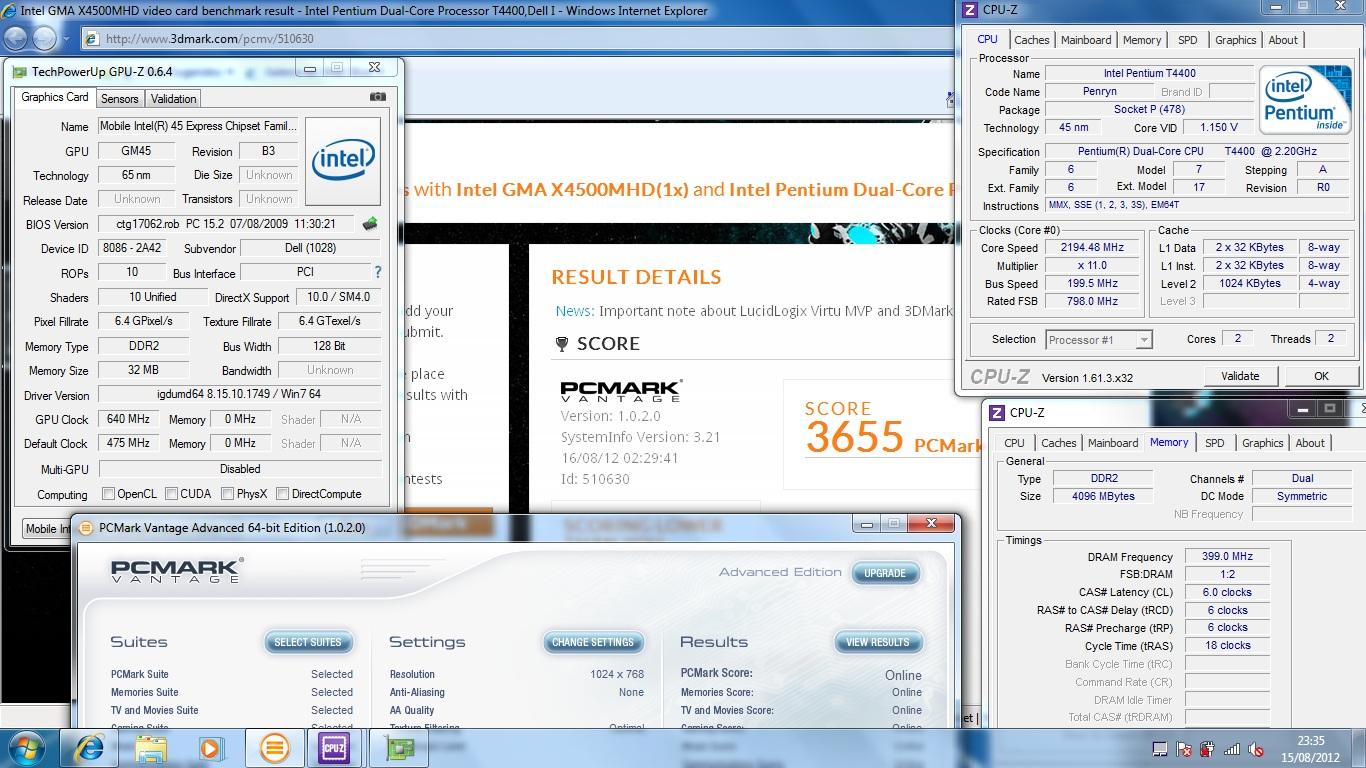Select Graphics Card tab in GPU-Z
Viewport: 1366px width, 768px height.
pos(55,97)
